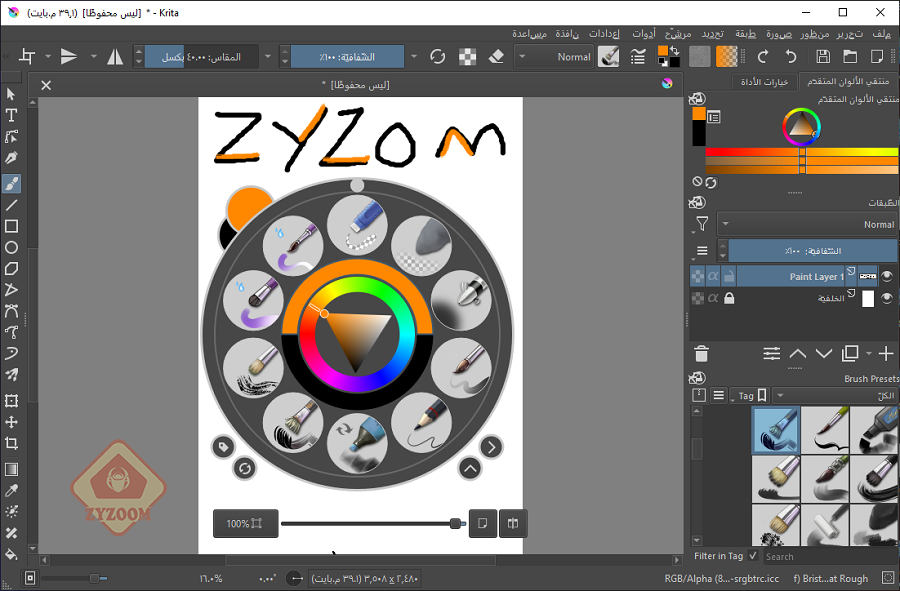900x591 pixels.
Task: Expand opacity الشفافية toolbar dropdown arrow
Action: click(414, 57)
